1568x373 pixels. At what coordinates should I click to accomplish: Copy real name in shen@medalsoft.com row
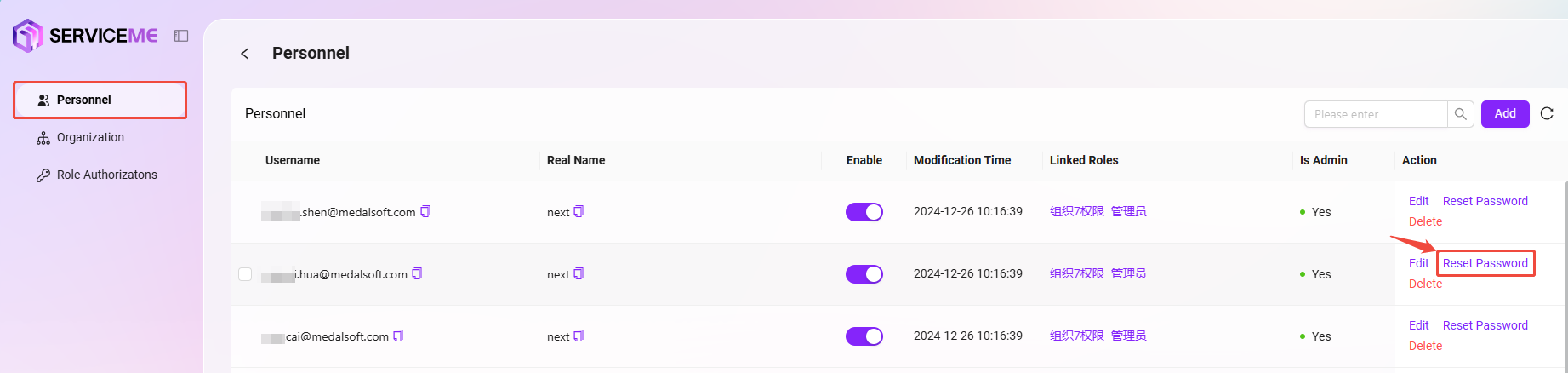(x=579, y=211)
